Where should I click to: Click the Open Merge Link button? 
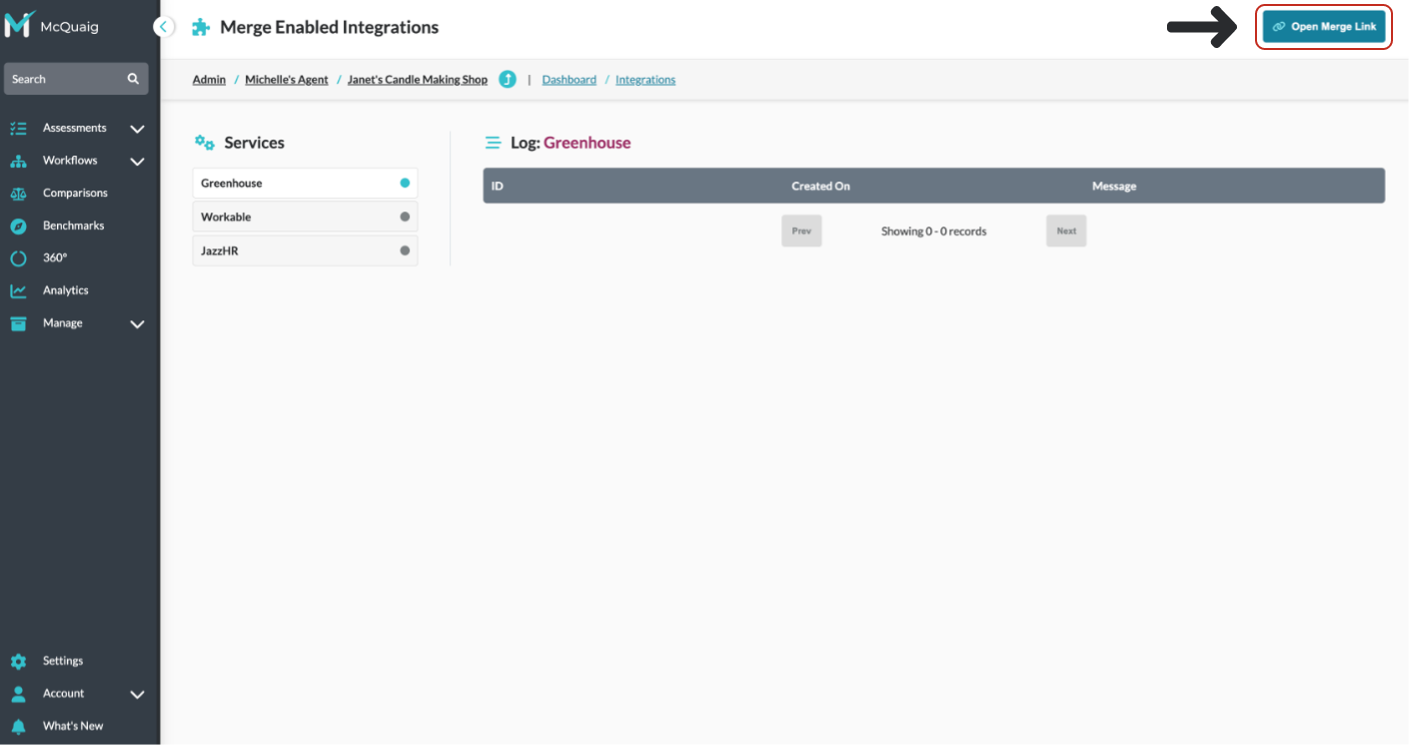[1323, 27]
